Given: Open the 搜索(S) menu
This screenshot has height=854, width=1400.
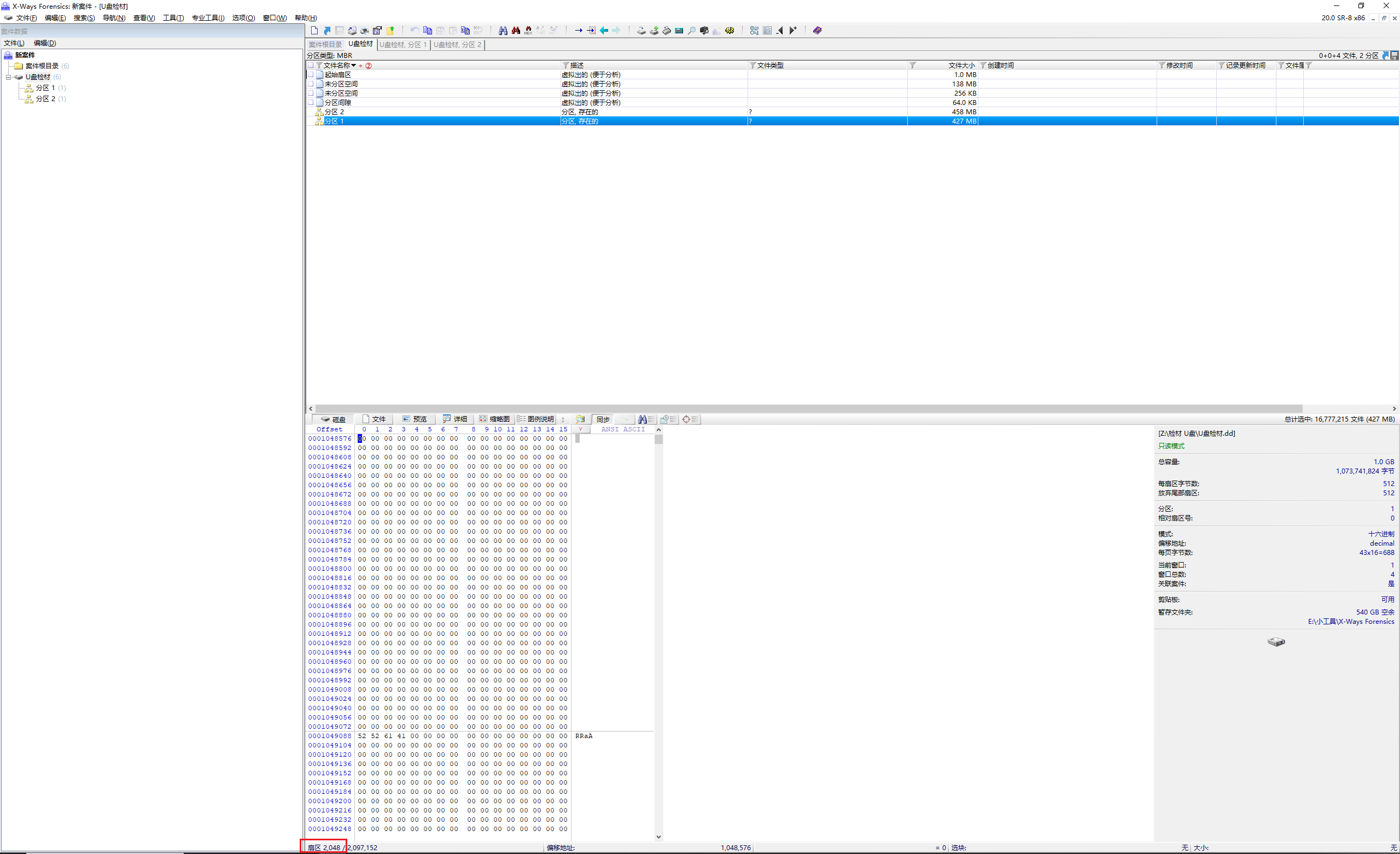Looking at the screenshot, I should pos(84,18).
